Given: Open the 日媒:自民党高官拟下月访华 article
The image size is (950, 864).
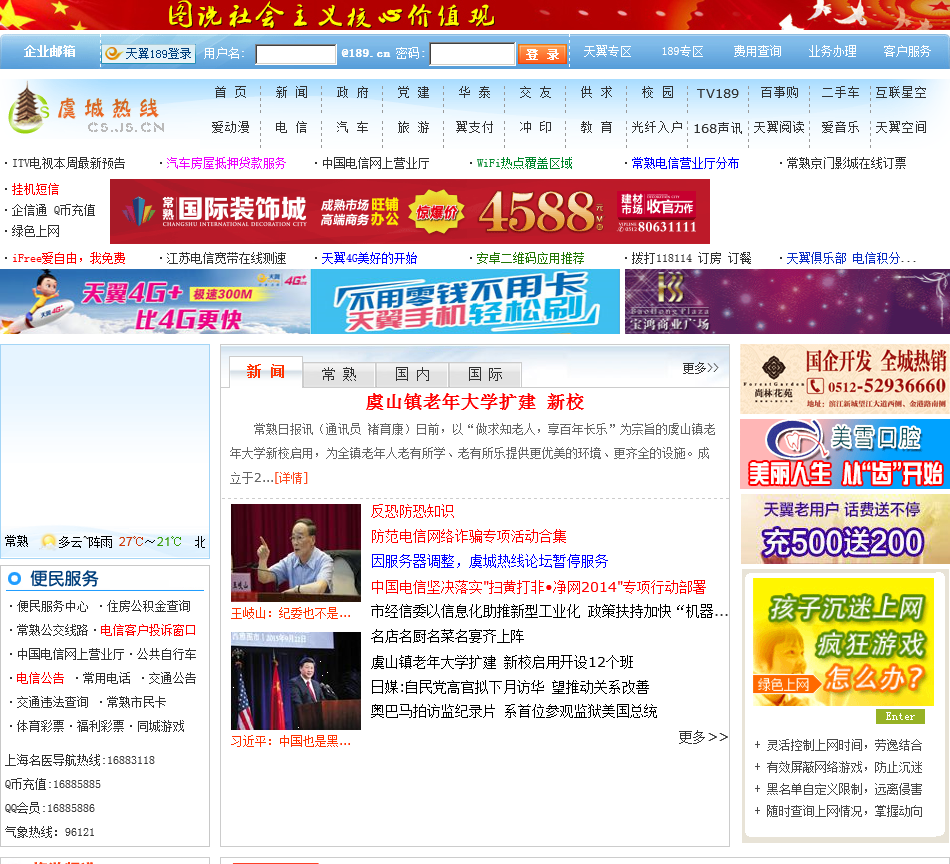Looking at the screenshot, I should click(510, 687).
